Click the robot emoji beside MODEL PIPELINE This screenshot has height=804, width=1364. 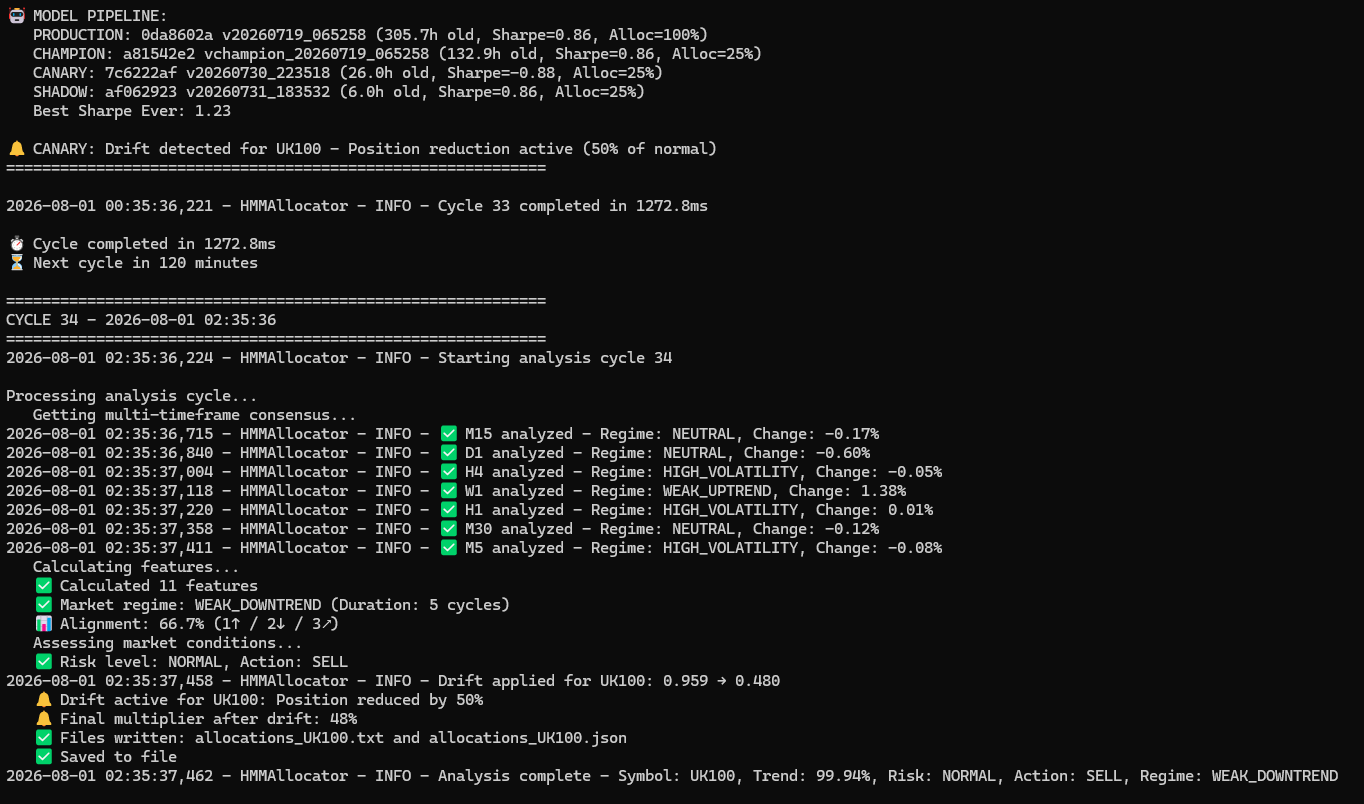tap(16, 16)
